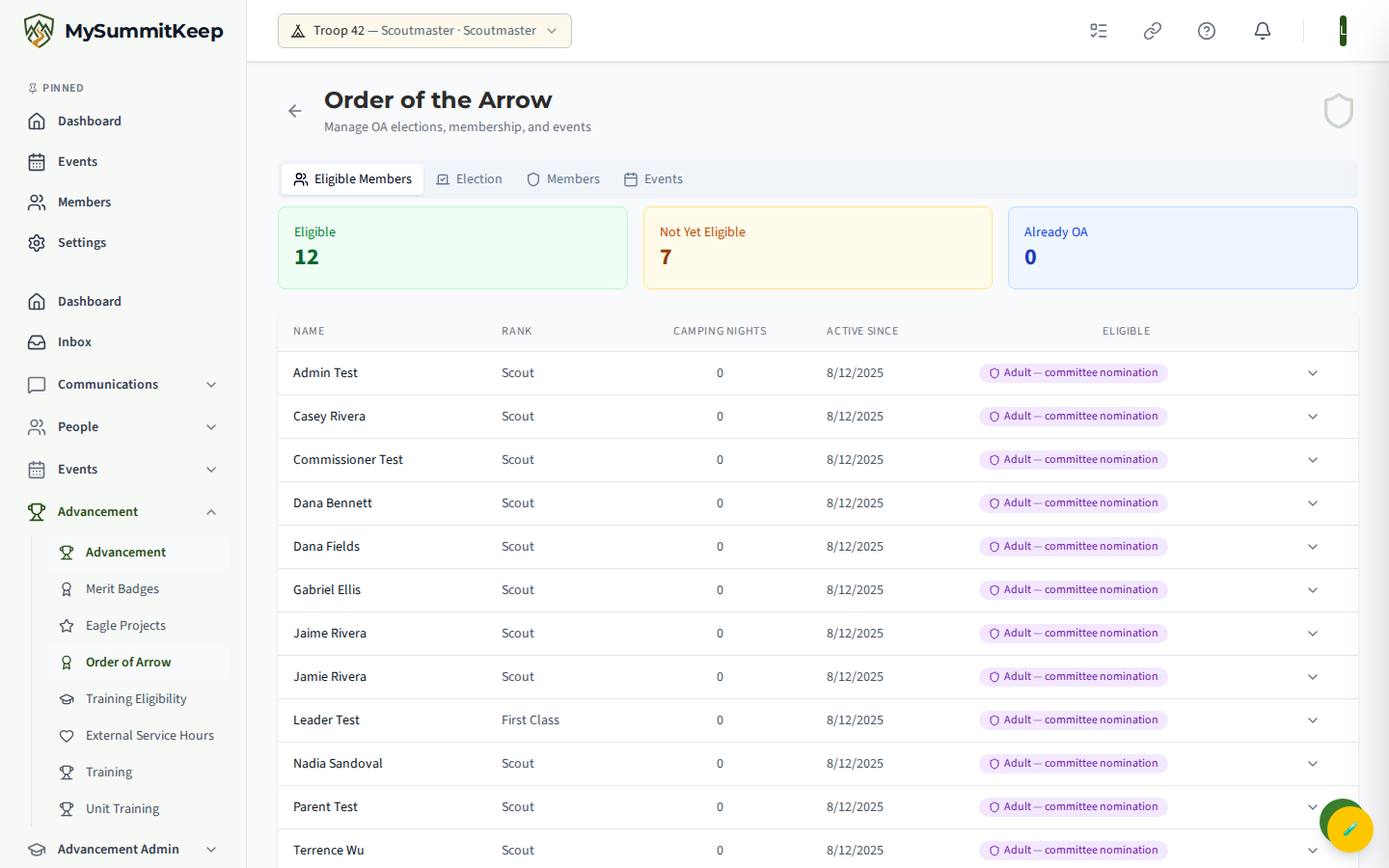The image size is (1389, 868).
Task: Open notifications bell
Action: point(1263,31)
